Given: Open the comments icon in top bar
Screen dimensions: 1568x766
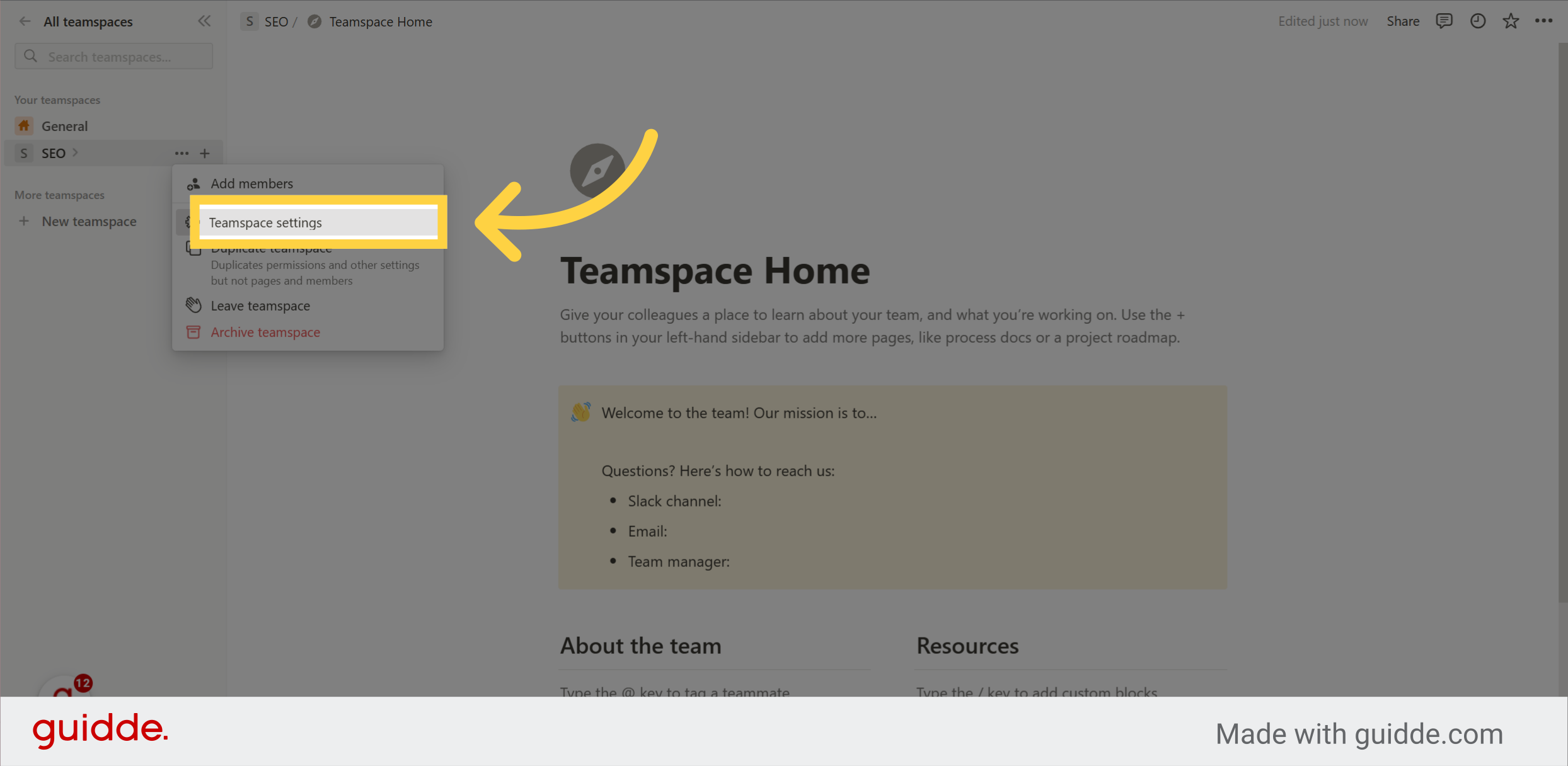Looking at the screenshot, I should click(1444, 21).
